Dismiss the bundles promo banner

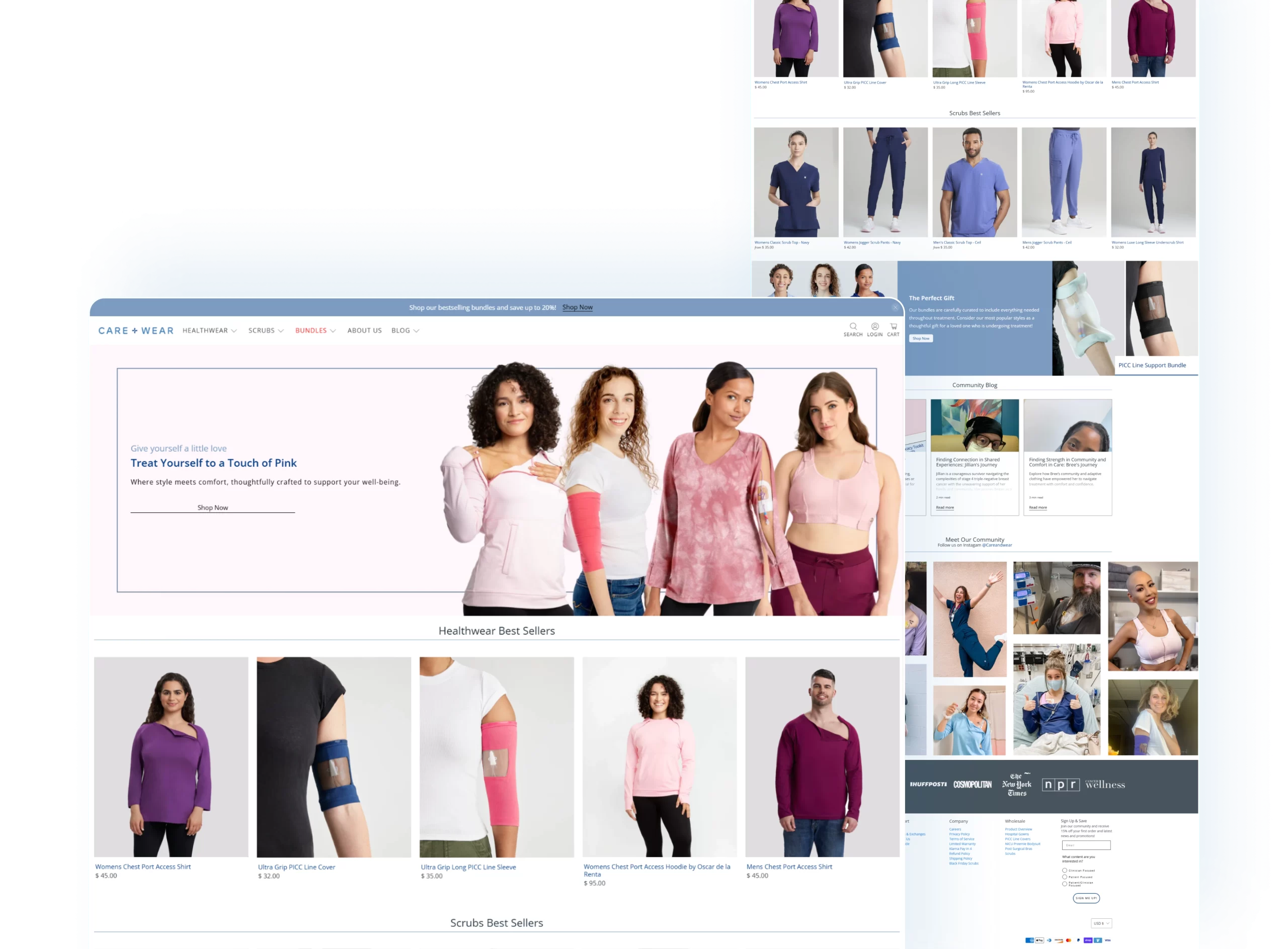(895, 308)
